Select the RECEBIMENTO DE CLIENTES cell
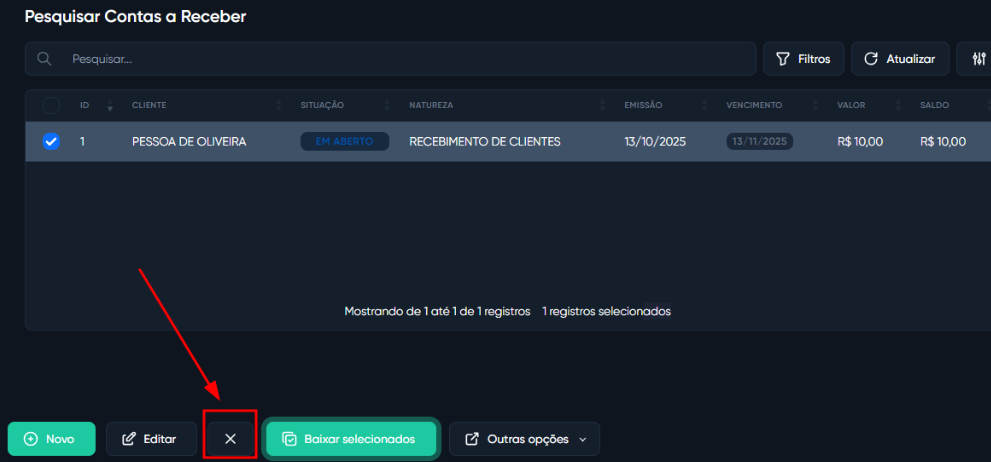Image resolution: width=991 pixels, height=462 pixels. click(x=484, y=142)
